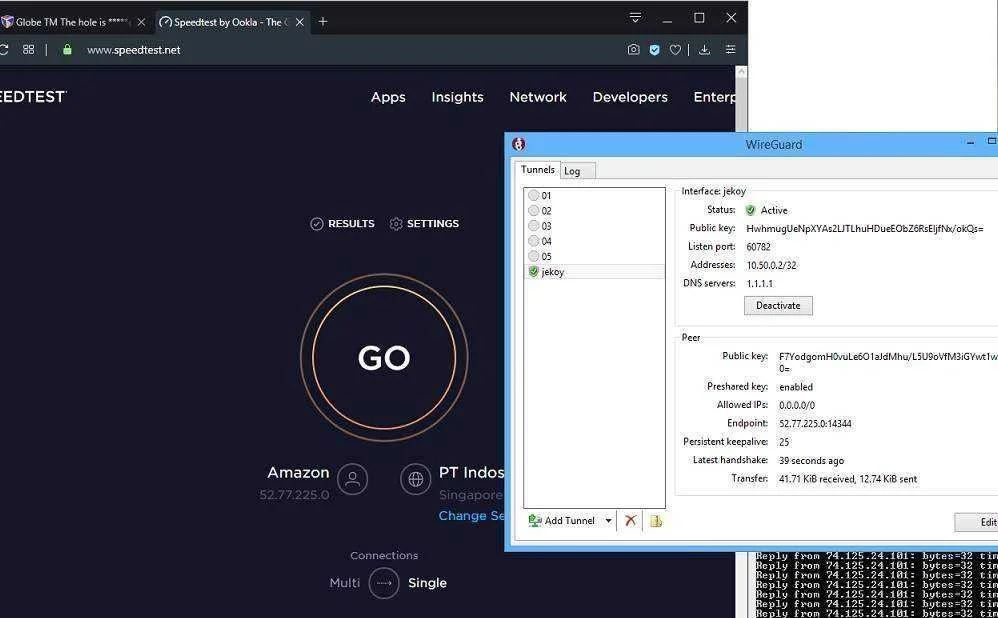This screenshot has height=618, width=998.
Task: Click the green padlock security icon
Action: [x=67, y=50]
